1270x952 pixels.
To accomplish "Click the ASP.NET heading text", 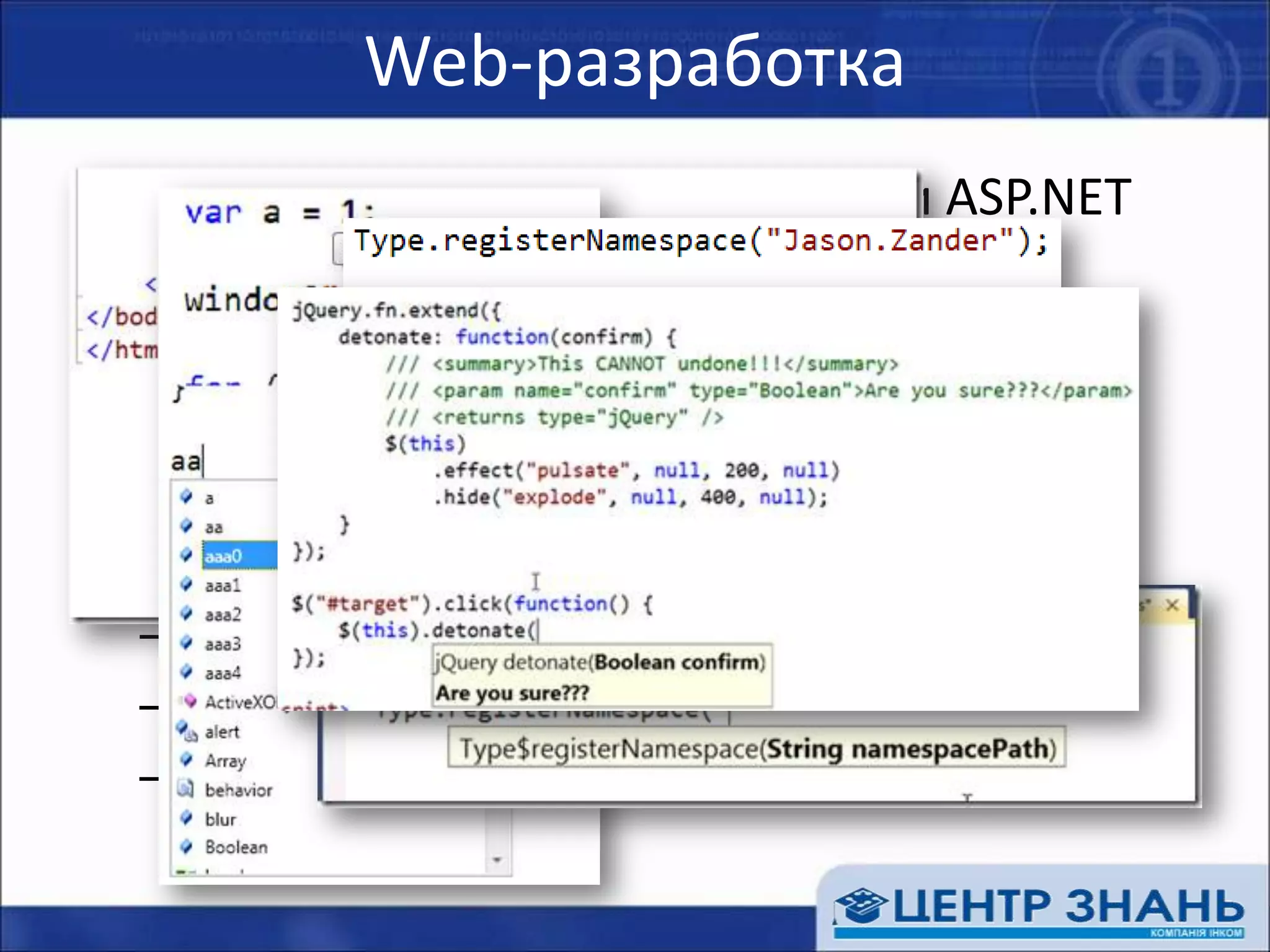I will (x=1039, y=197).
